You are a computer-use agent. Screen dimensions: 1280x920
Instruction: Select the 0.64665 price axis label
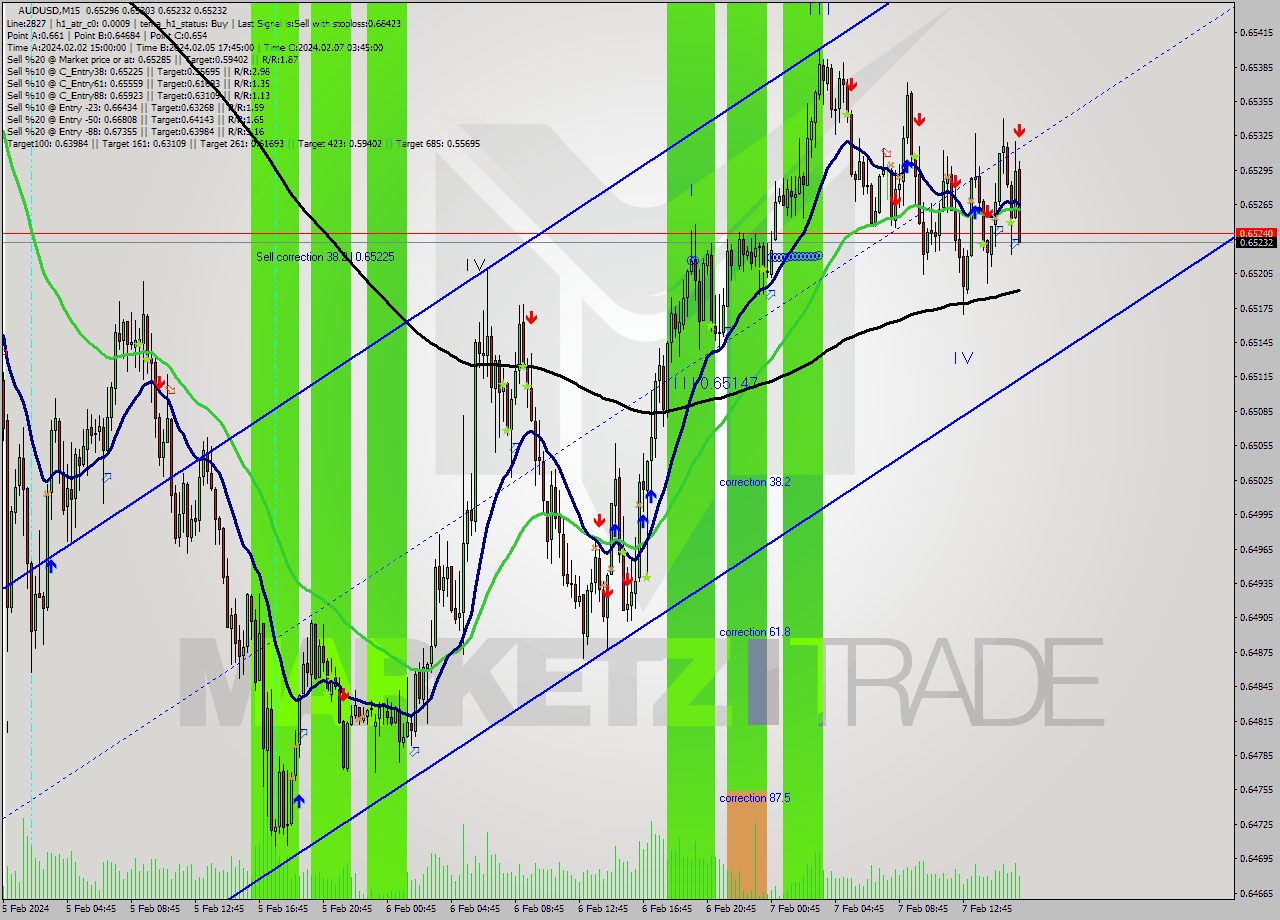(1257, 893)
